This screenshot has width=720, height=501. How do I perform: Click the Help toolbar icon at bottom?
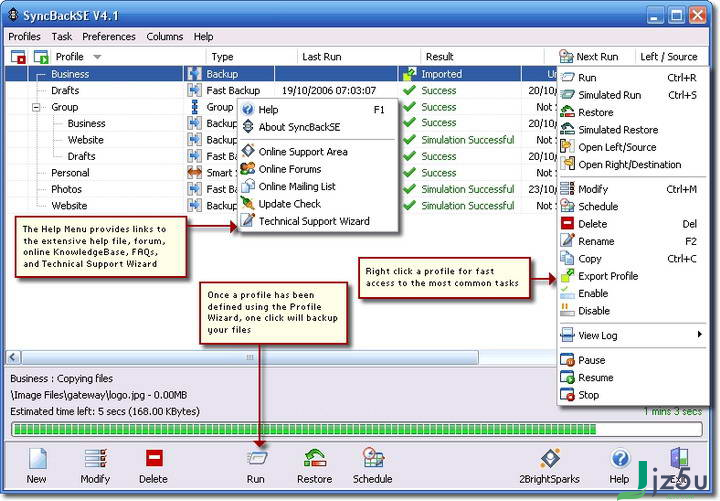[619, 458]
